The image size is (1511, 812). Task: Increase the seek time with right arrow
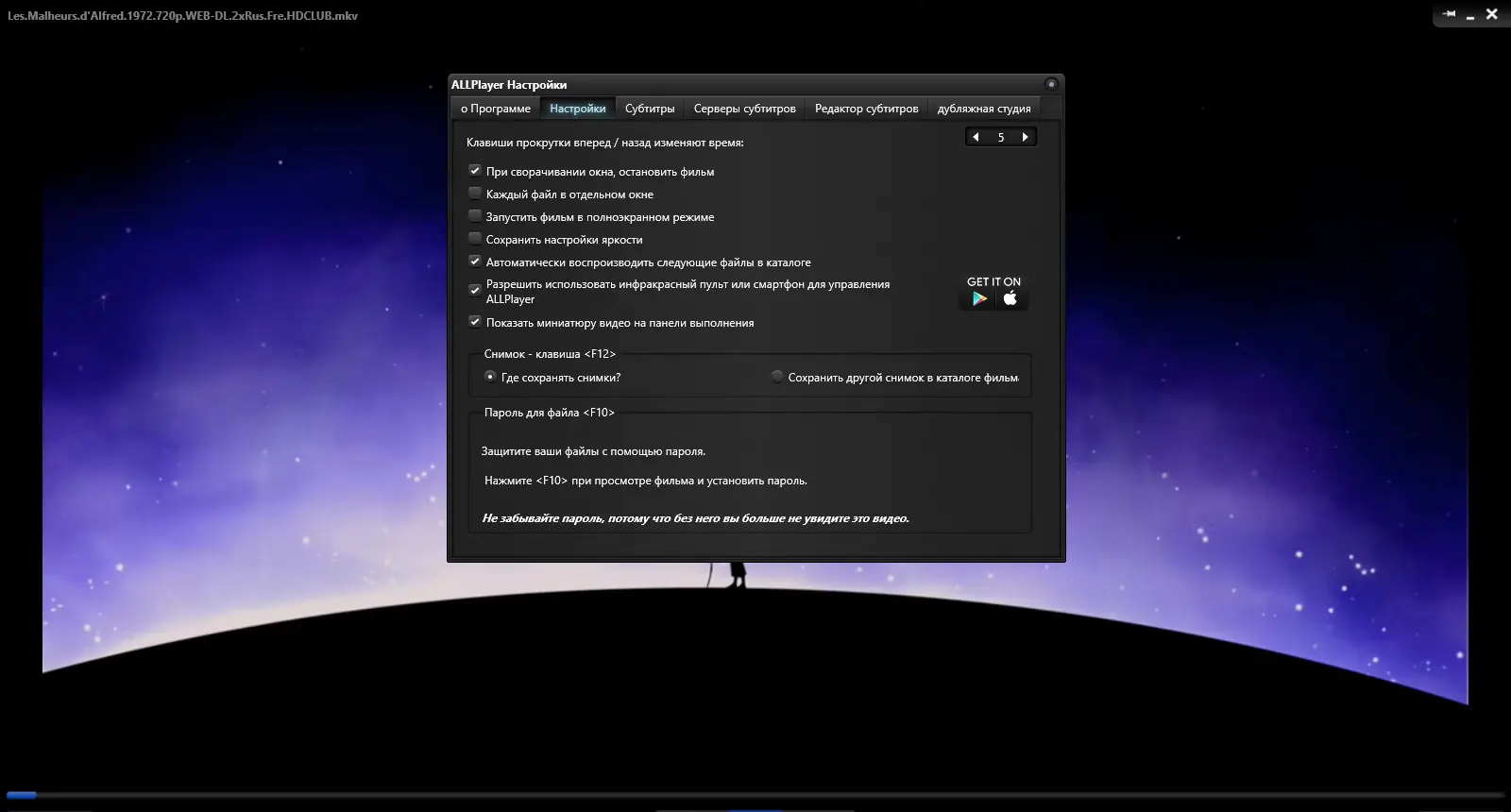pos(1026,137)
